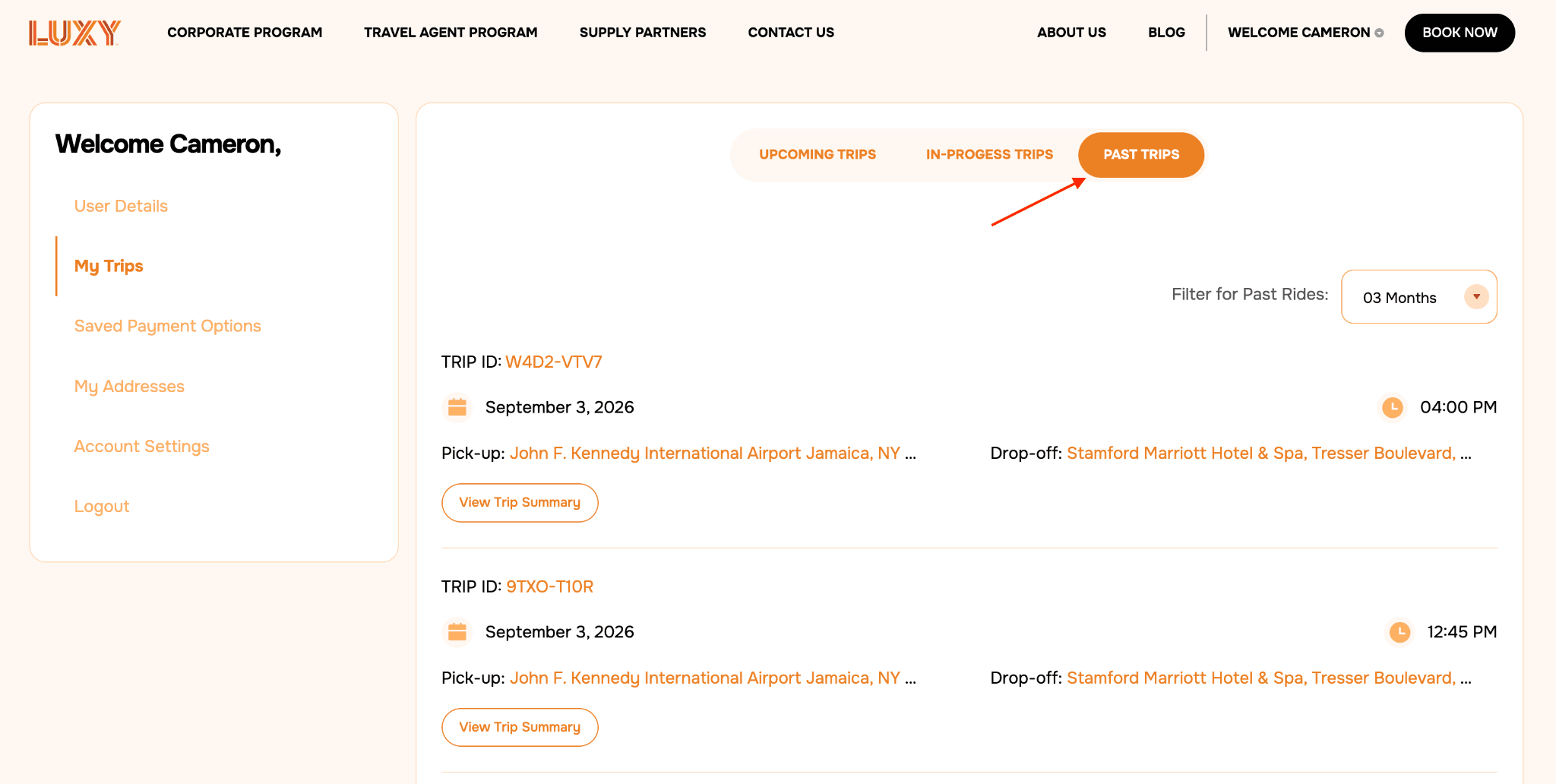Select My Trips in sidebar
This screenshot has height=784, width=1556.
pyautogui.click(x=109, y=266)
